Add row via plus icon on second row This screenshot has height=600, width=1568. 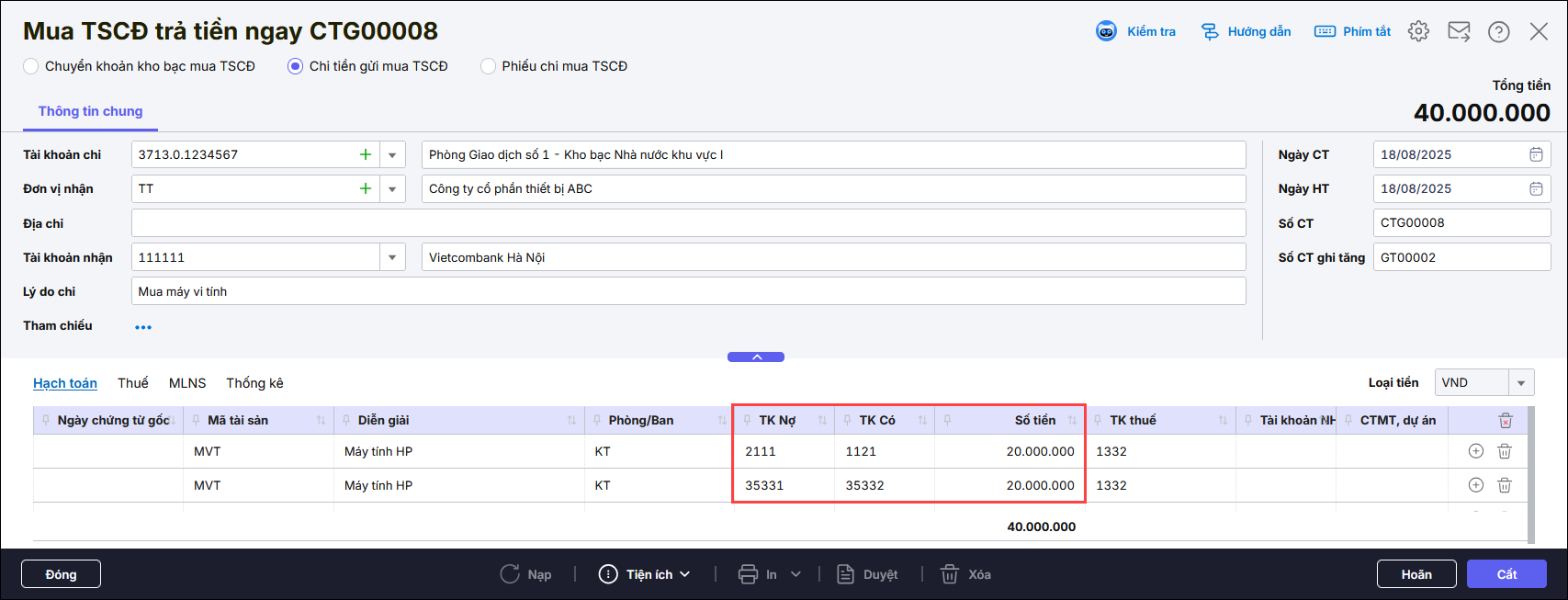pyautogui.click(x=1475, y=485)
